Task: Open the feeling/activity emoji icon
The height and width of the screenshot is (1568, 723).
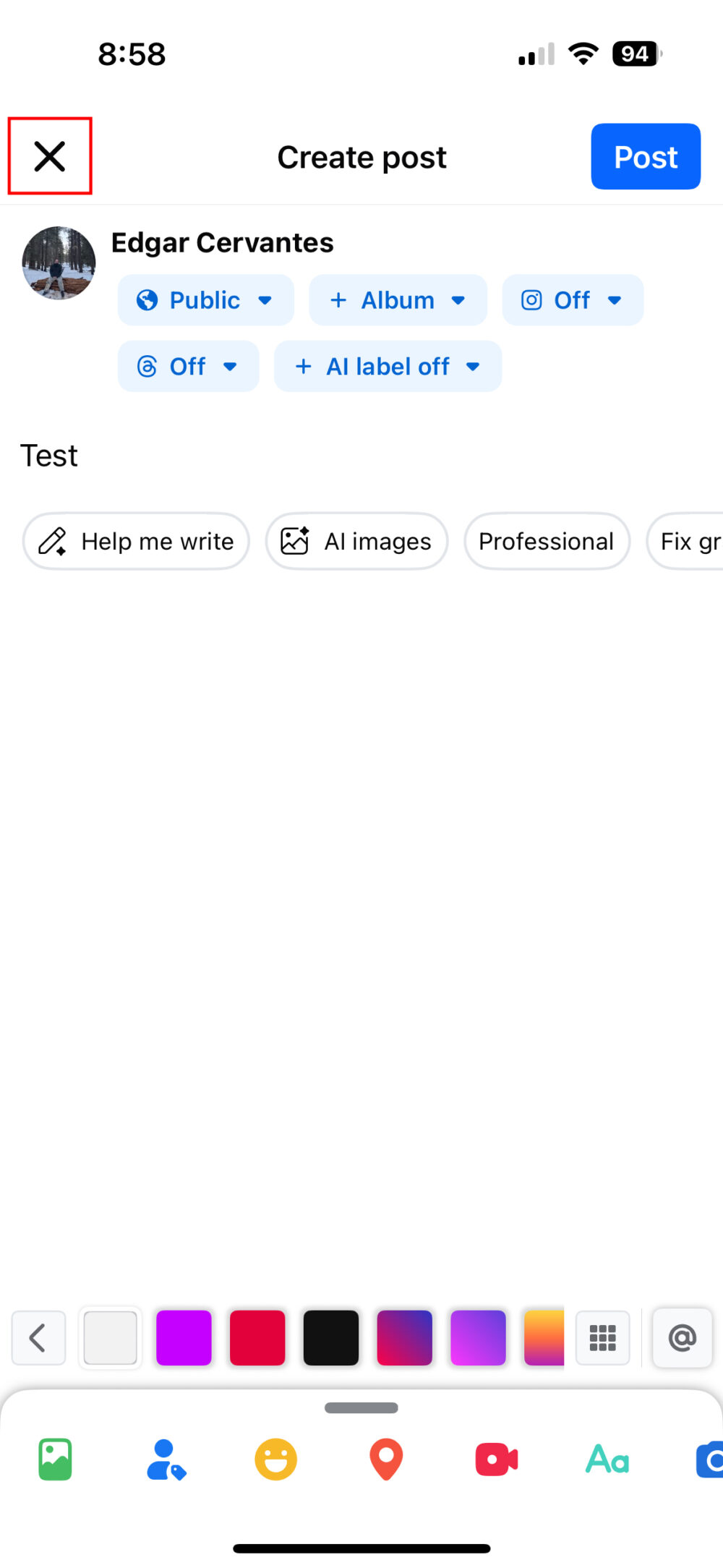Action: (275, 1459)
